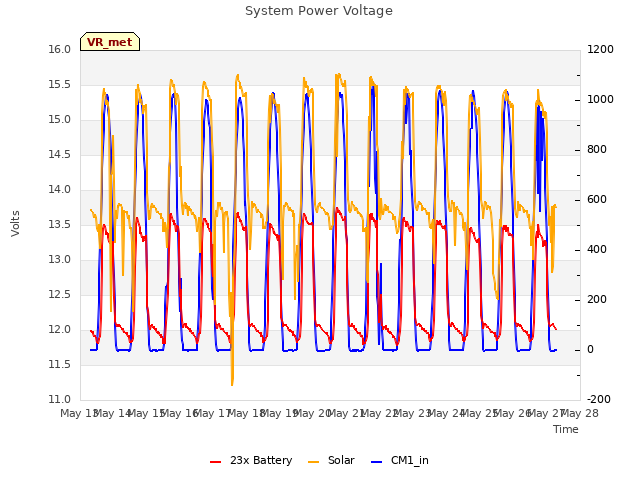Click the 12.5 left axis label
This screenshot has width=640, height=480.
(x=60, y=295)
